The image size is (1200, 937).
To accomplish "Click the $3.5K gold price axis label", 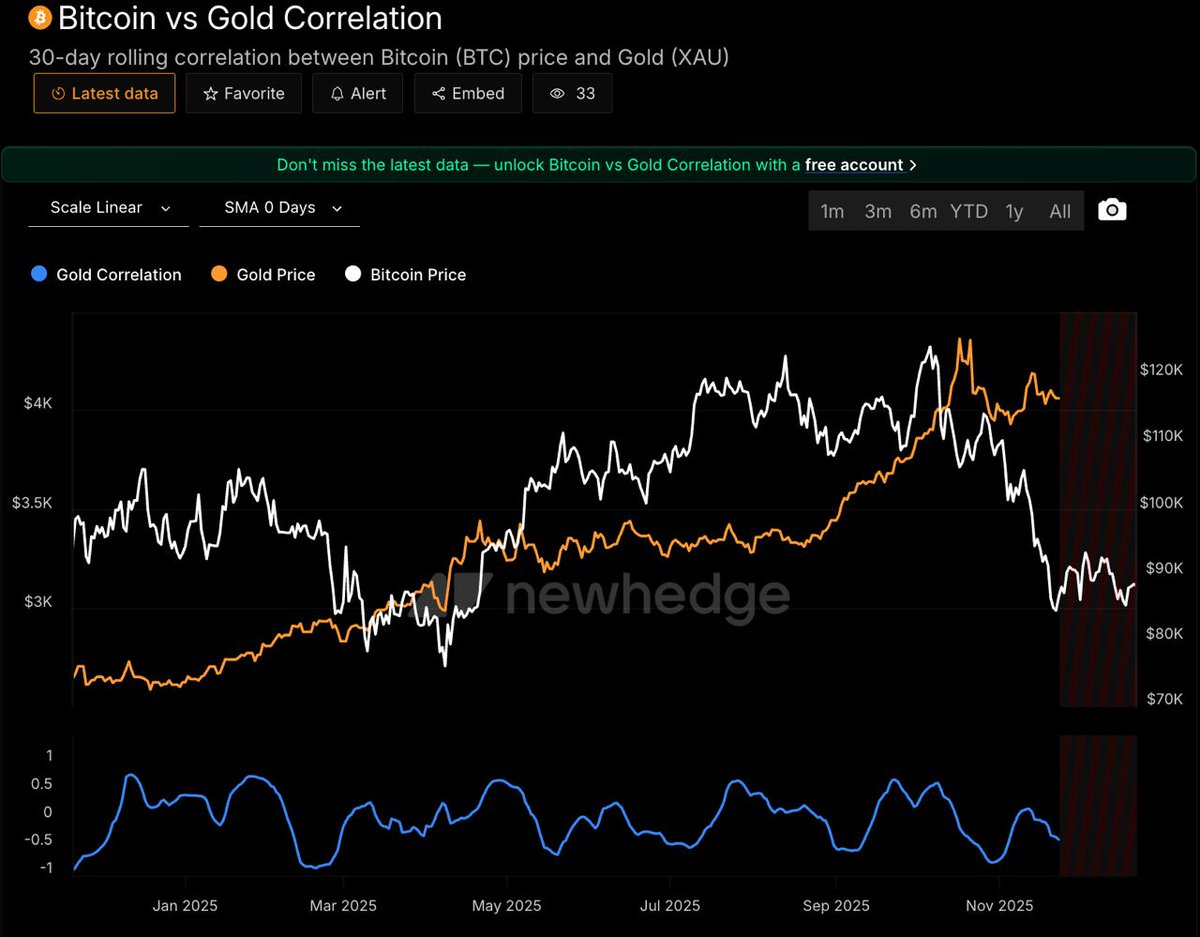I will tap(31, 502).
